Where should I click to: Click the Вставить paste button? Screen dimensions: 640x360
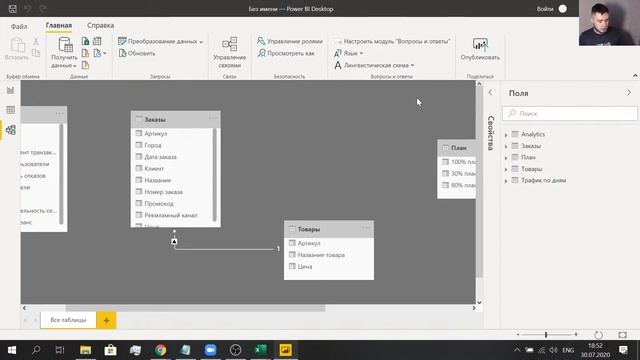(17, 49)
